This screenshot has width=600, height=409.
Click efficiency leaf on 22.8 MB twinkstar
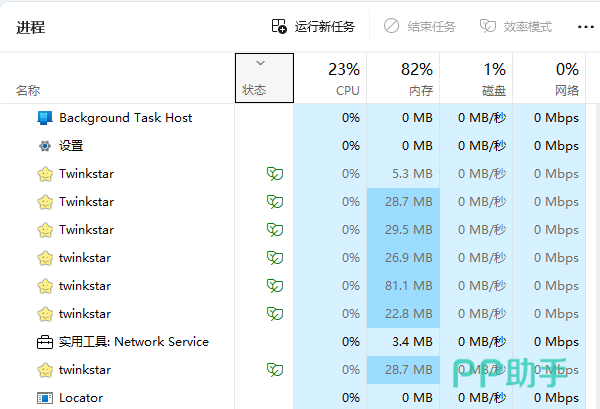point(275,314)
